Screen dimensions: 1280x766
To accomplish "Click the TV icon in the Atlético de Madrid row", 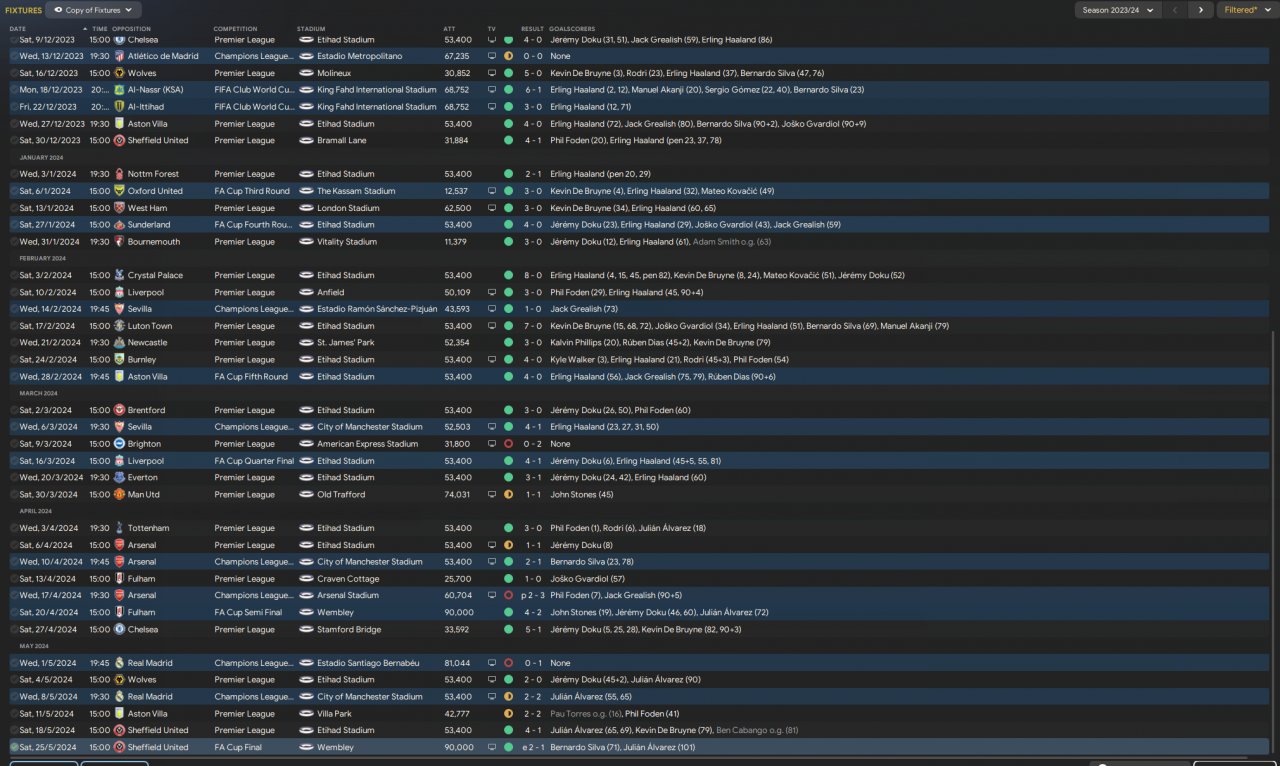I will (x=491, y=56).
